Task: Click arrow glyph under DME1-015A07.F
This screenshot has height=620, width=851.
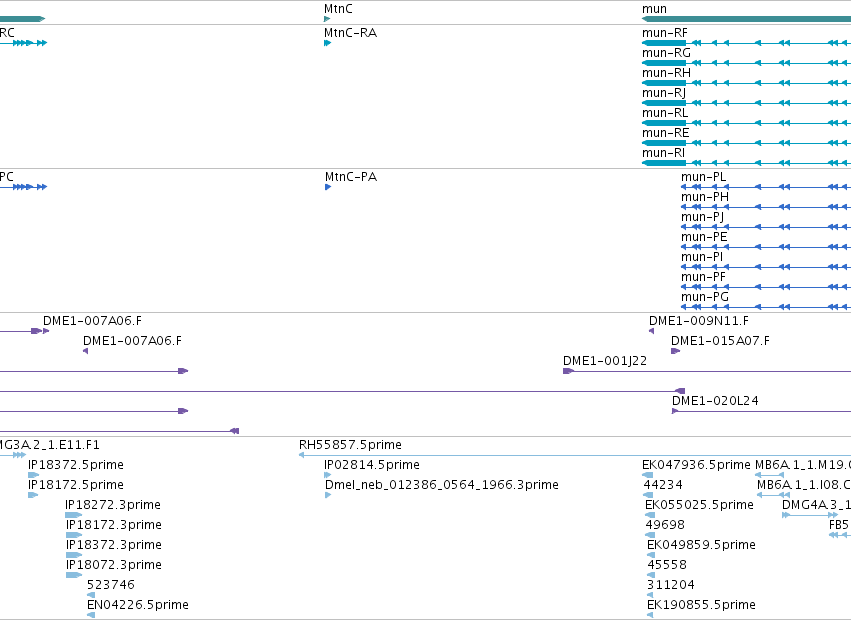Action: coord(675,351)
